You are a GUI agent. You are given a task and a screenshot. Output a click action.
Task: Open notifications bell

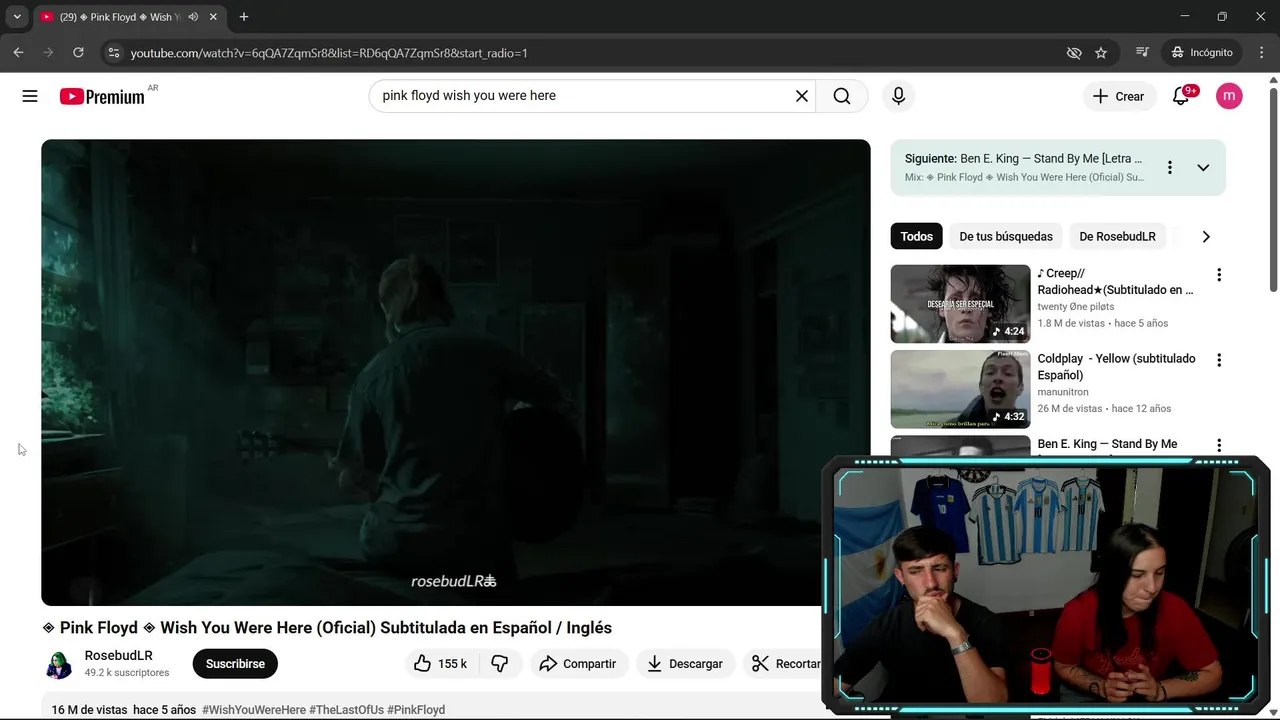(1181, 96)
